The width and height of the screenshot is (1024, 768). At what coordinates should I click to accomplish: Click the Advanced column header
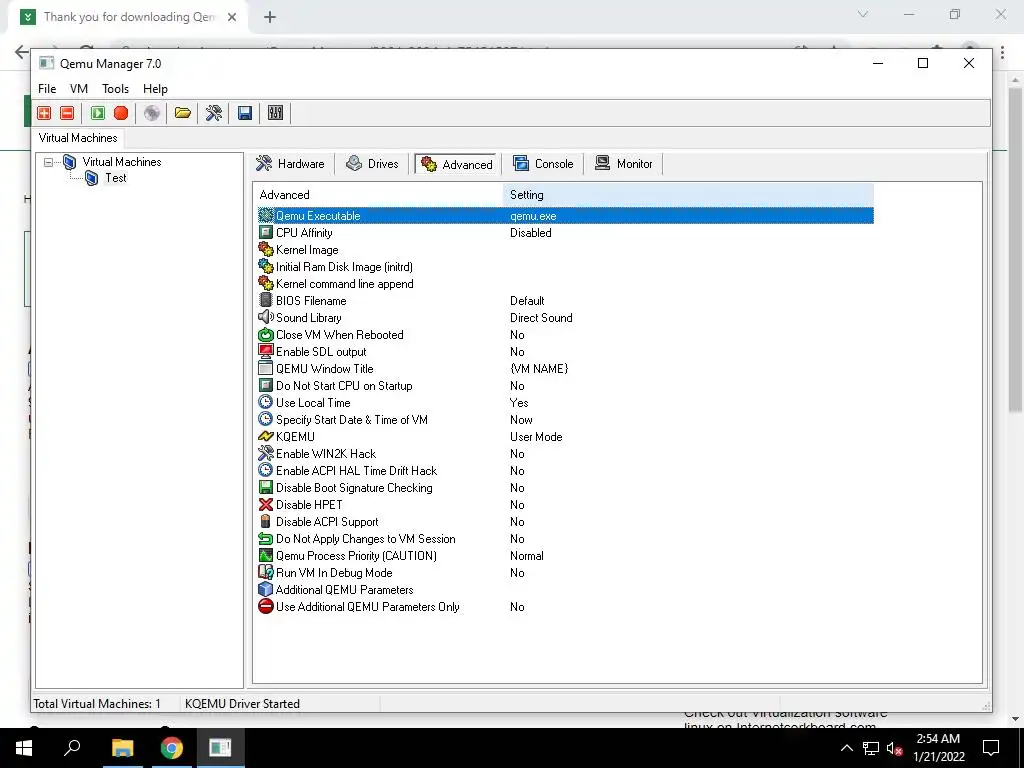(378, 195)
